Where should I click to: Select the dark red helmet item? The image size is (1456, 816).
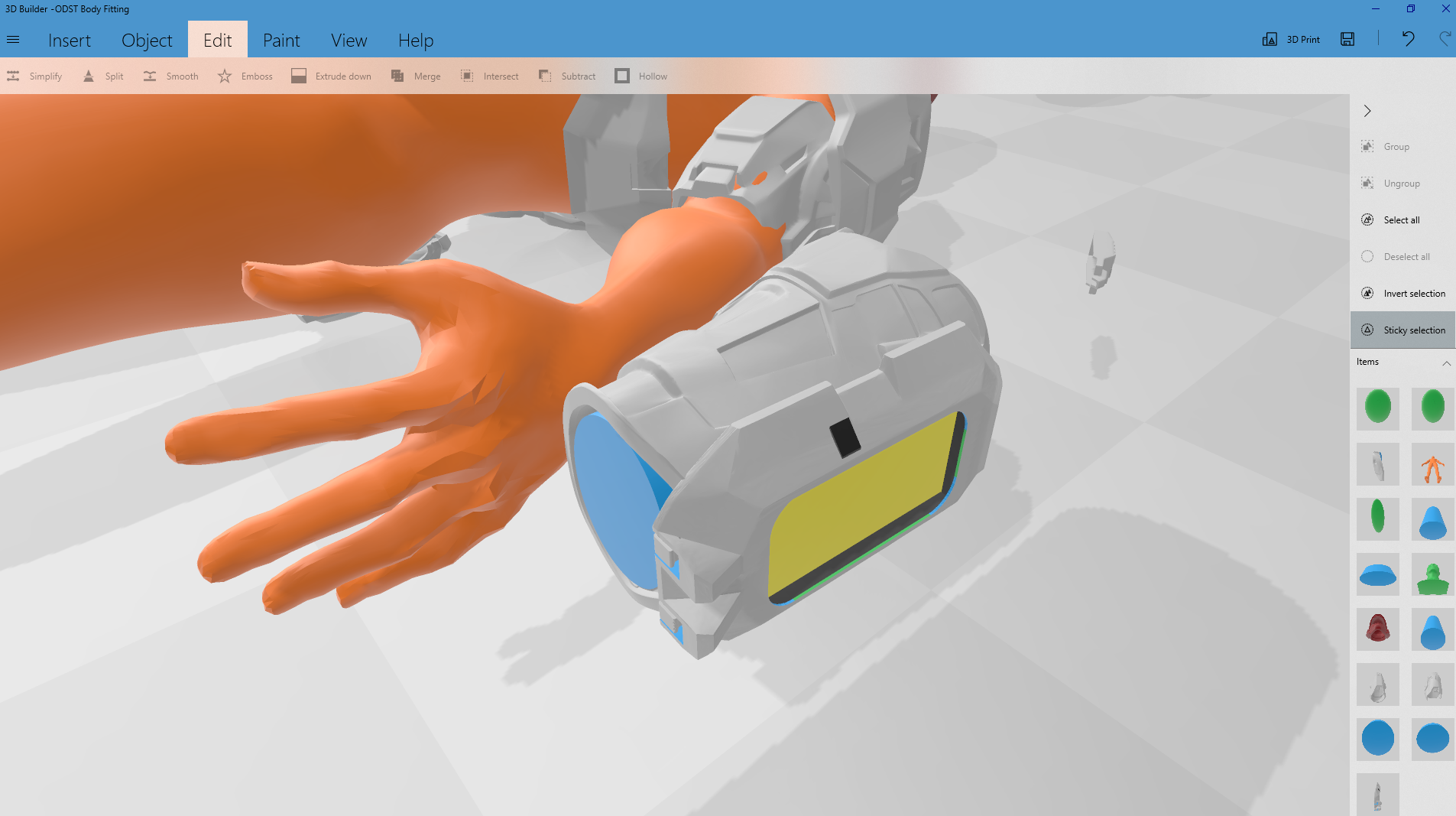[1378, 629]
